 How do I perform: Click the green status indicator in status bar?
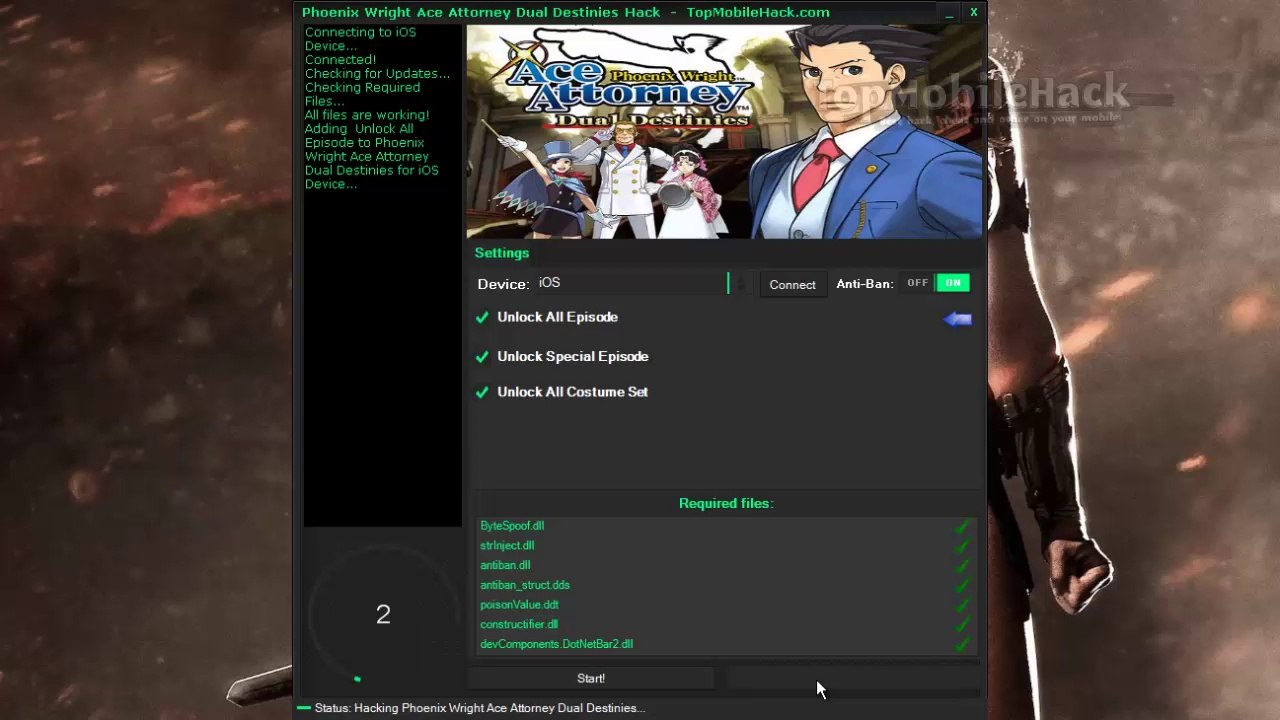coord(303,708)
